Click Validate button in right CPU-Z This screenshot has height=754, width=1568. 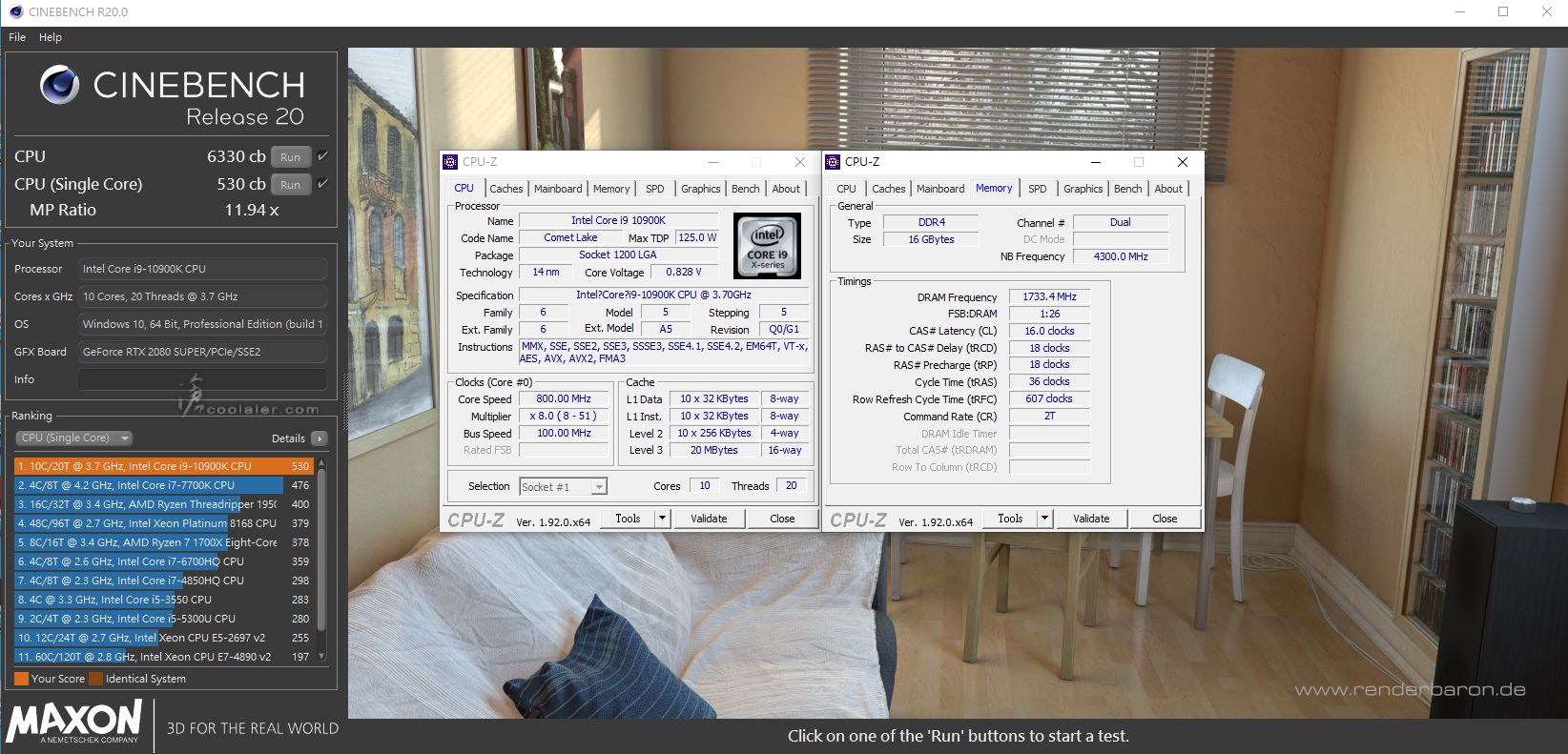point(1091,519)
